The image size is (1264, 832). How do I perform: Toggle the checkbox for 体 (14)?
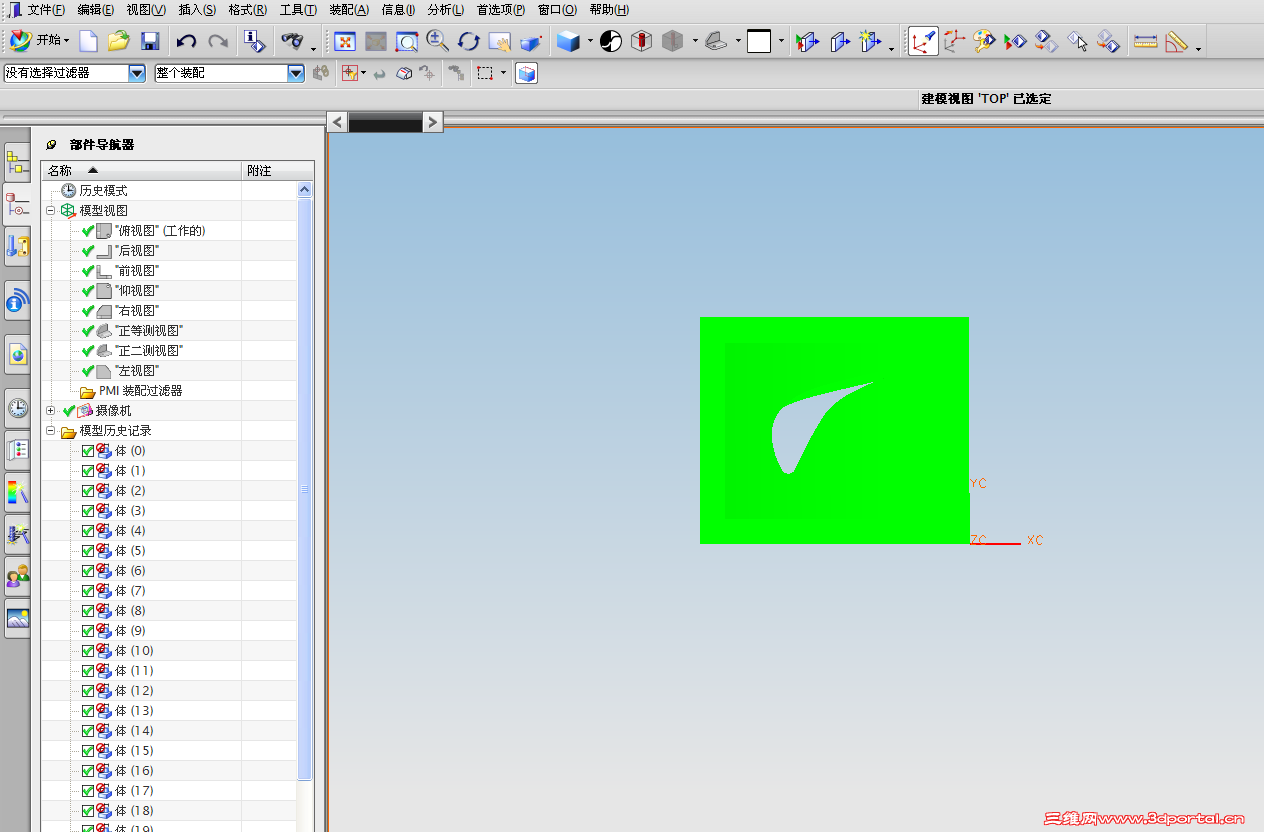[88, 731]
